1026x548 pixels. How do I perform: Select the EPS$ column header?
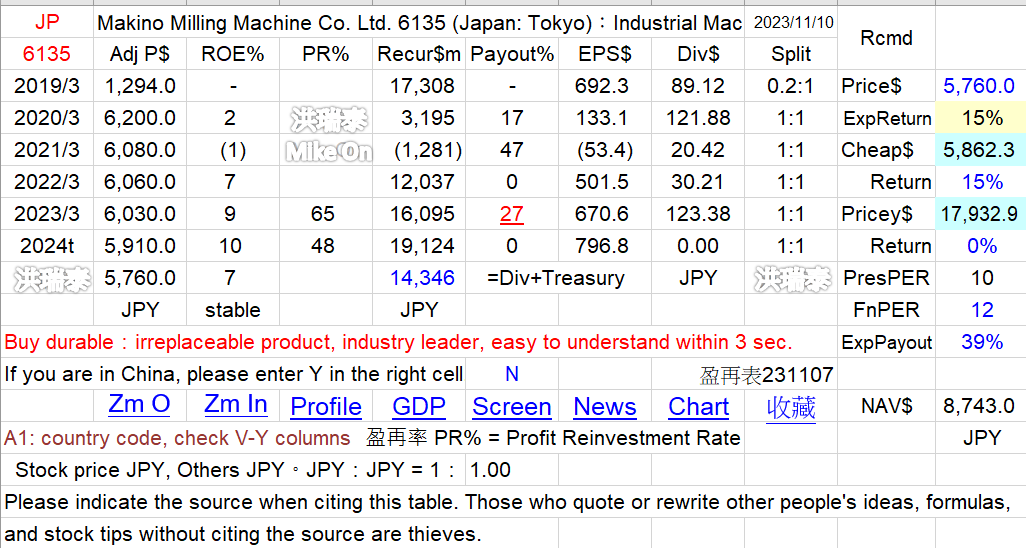tap(605, 54)
